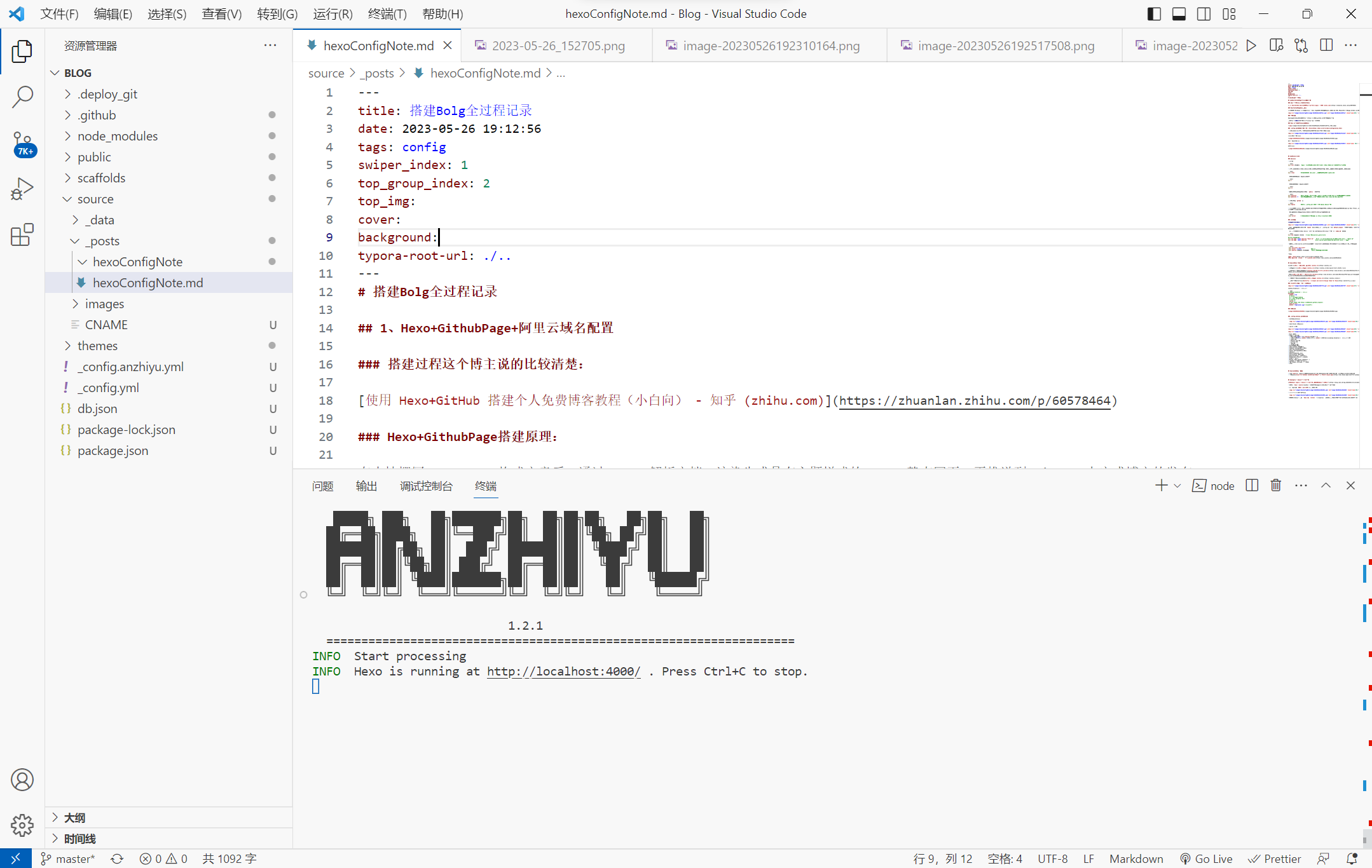This screenshot has height=868, width=1372.
Task: Click the notifications bell in status bar
Action: point(1352,858)
